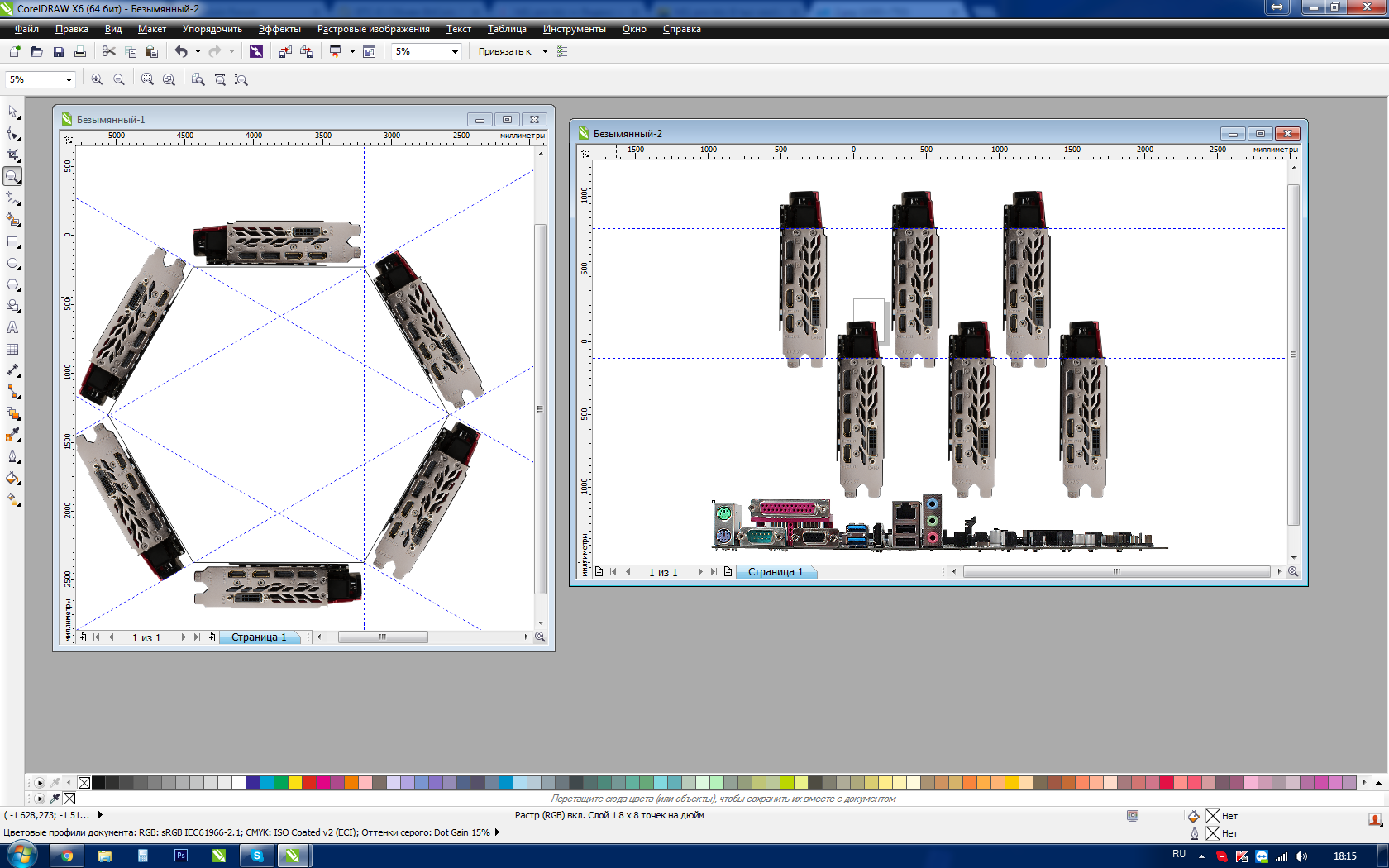
Task: Open the undo history dropdown arrow
Action: pos(198,51)
